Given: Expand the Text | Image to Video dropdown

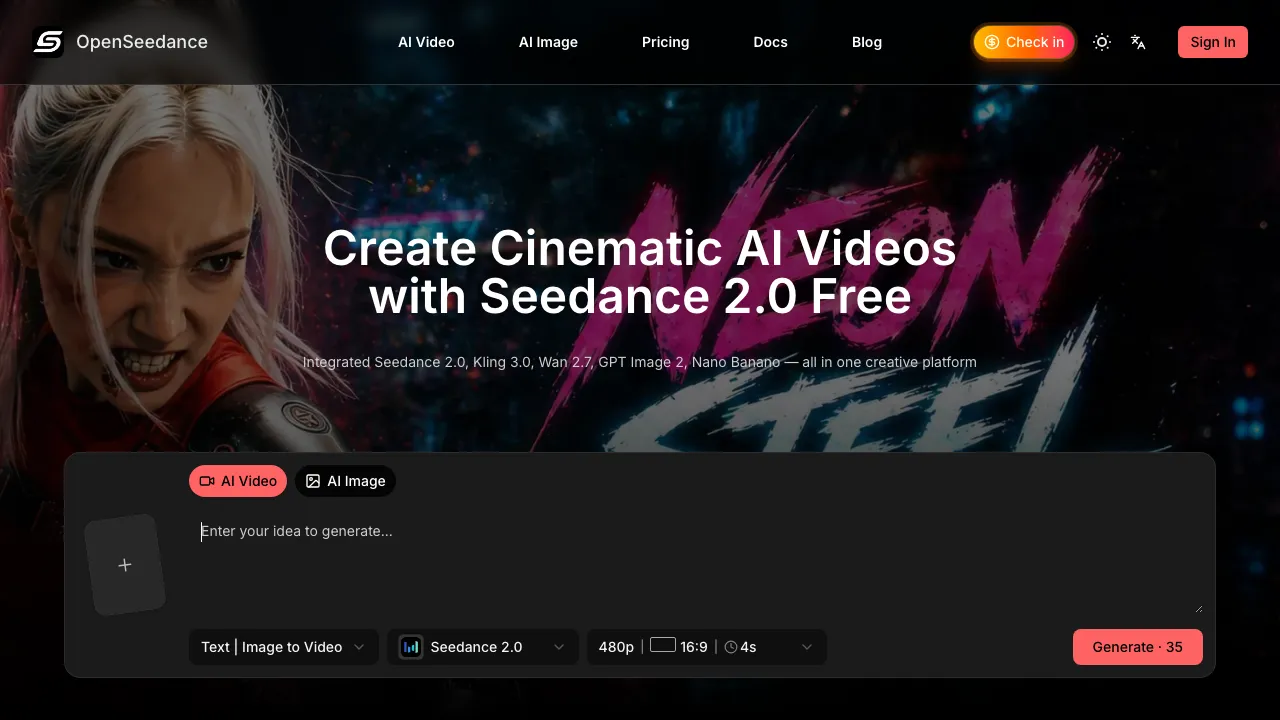Looking at the screenshot, I should tap(284, 647).
